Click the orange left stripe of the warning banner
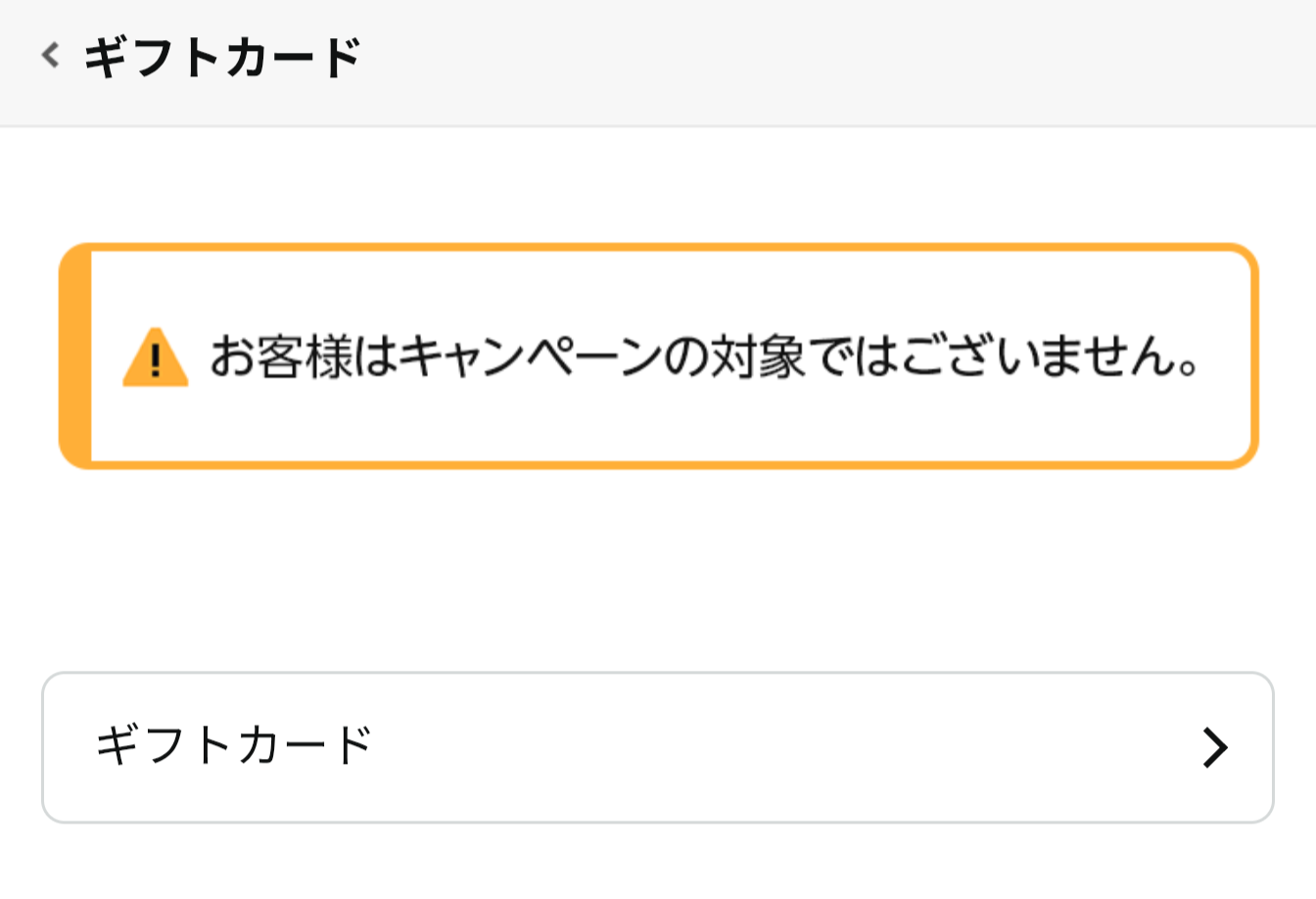This screenshot has width=1316, height=899. coord(75,356)
